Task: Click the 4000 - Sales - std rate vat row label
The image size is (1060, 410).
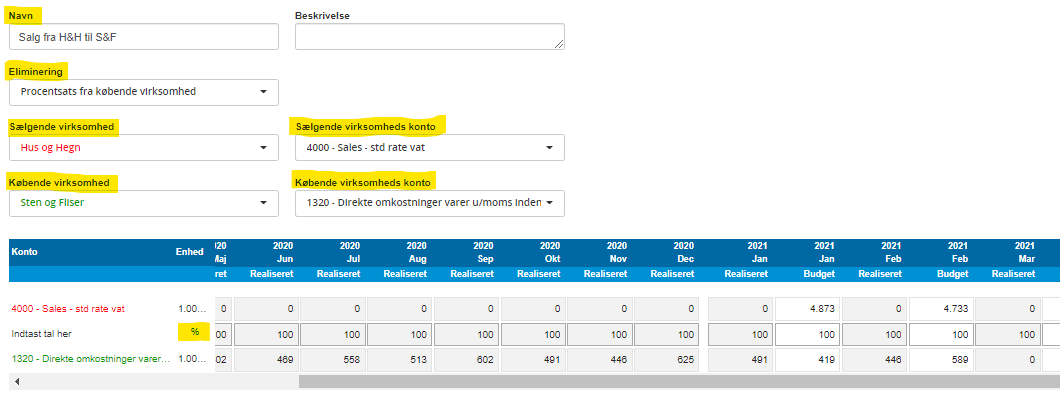Action: tap(84, 309)
